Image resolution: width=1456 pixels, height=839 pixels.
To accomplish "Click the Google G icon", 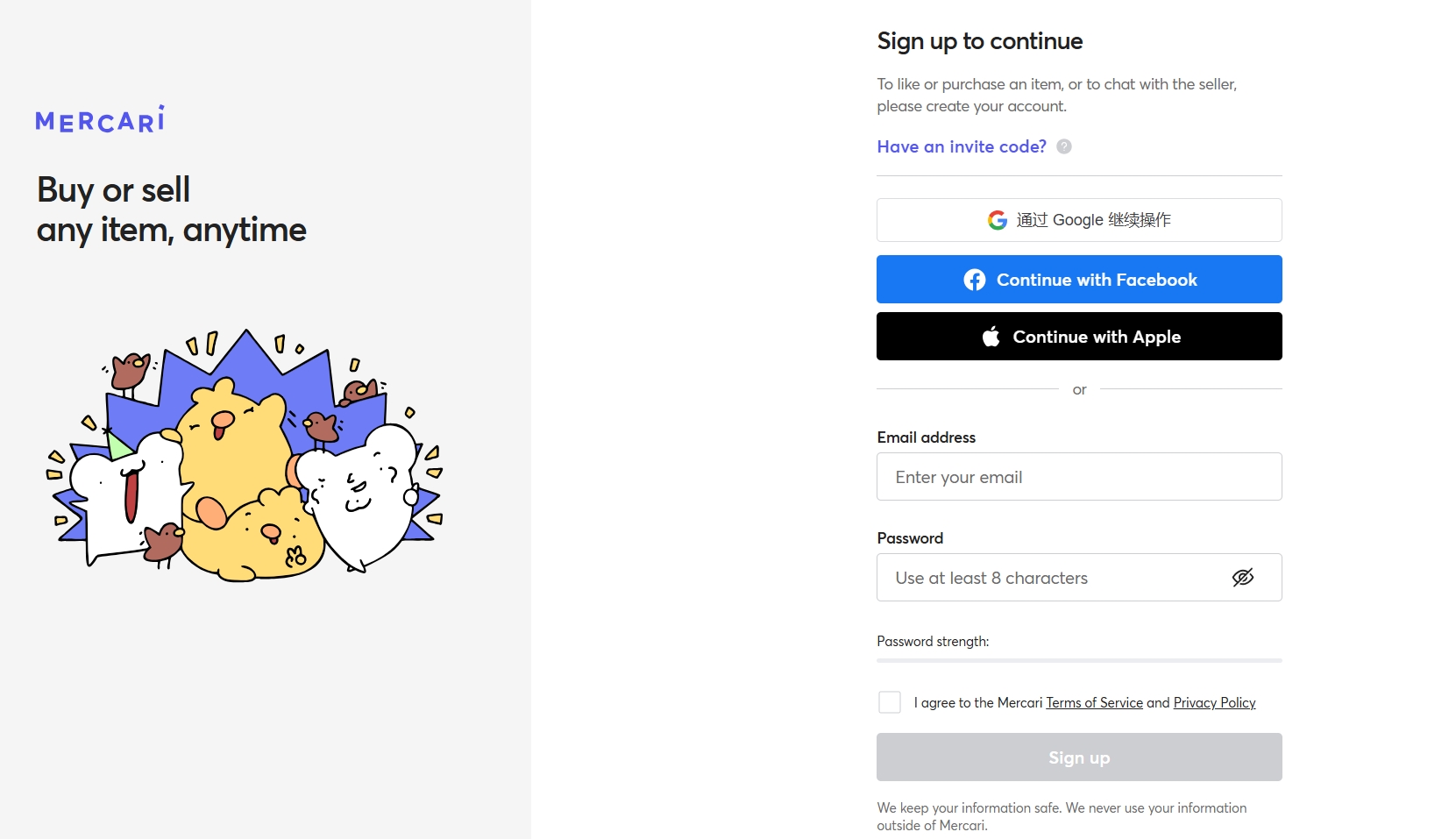I will click(x=997, y=220).
